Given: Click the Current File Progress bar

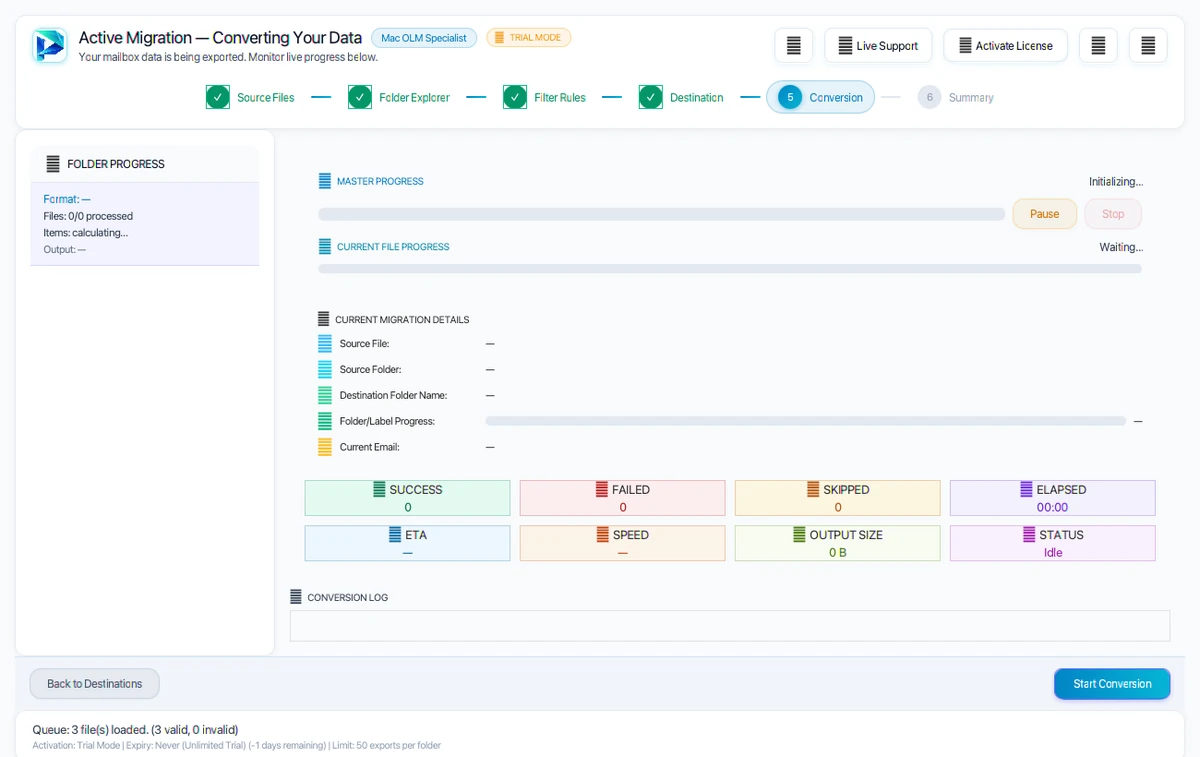Looking at the screenshot, I should coord(730,269).
